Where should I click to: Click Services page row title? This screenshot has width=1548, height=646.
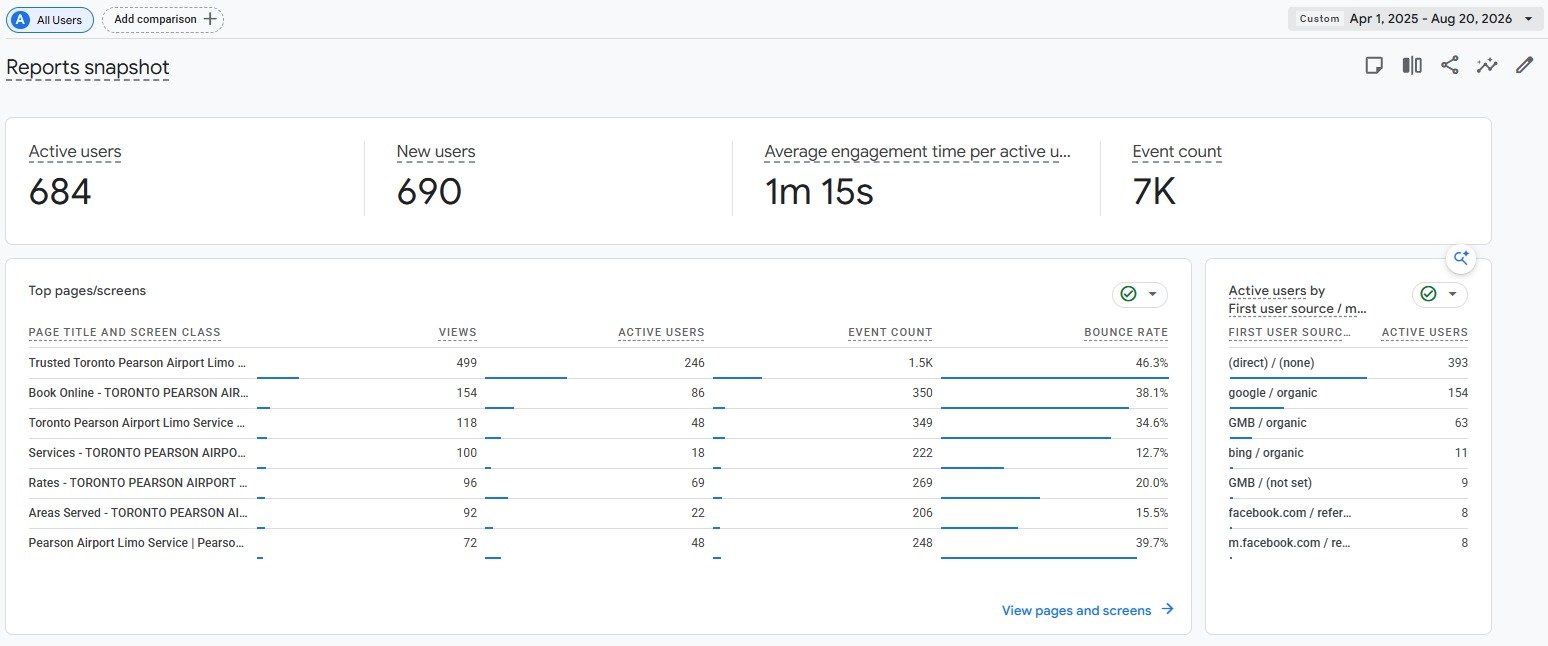click(137, 453)
